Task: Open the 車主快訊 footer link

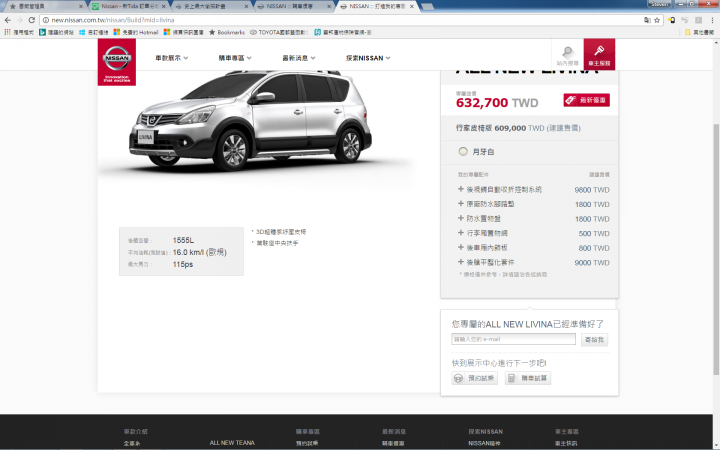Action: click(x=566, y=443)
